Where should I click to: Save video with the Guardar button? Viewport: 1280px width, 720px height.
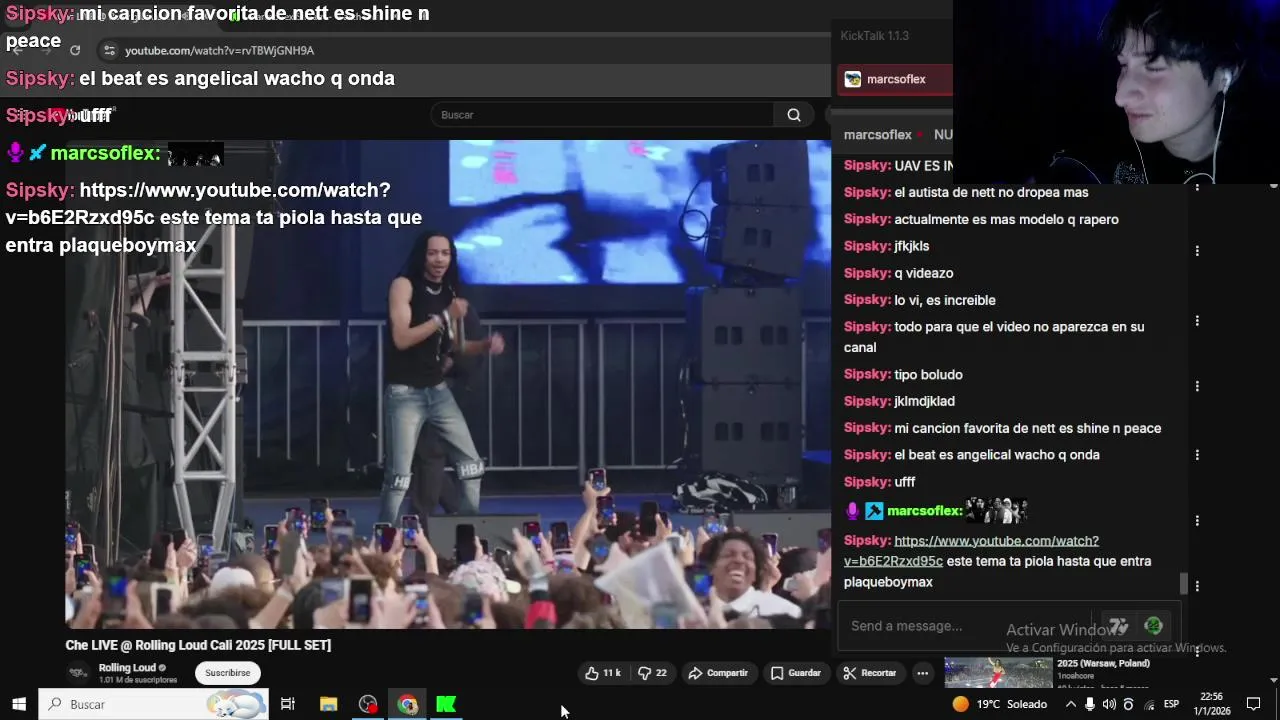tap(796, 673)
